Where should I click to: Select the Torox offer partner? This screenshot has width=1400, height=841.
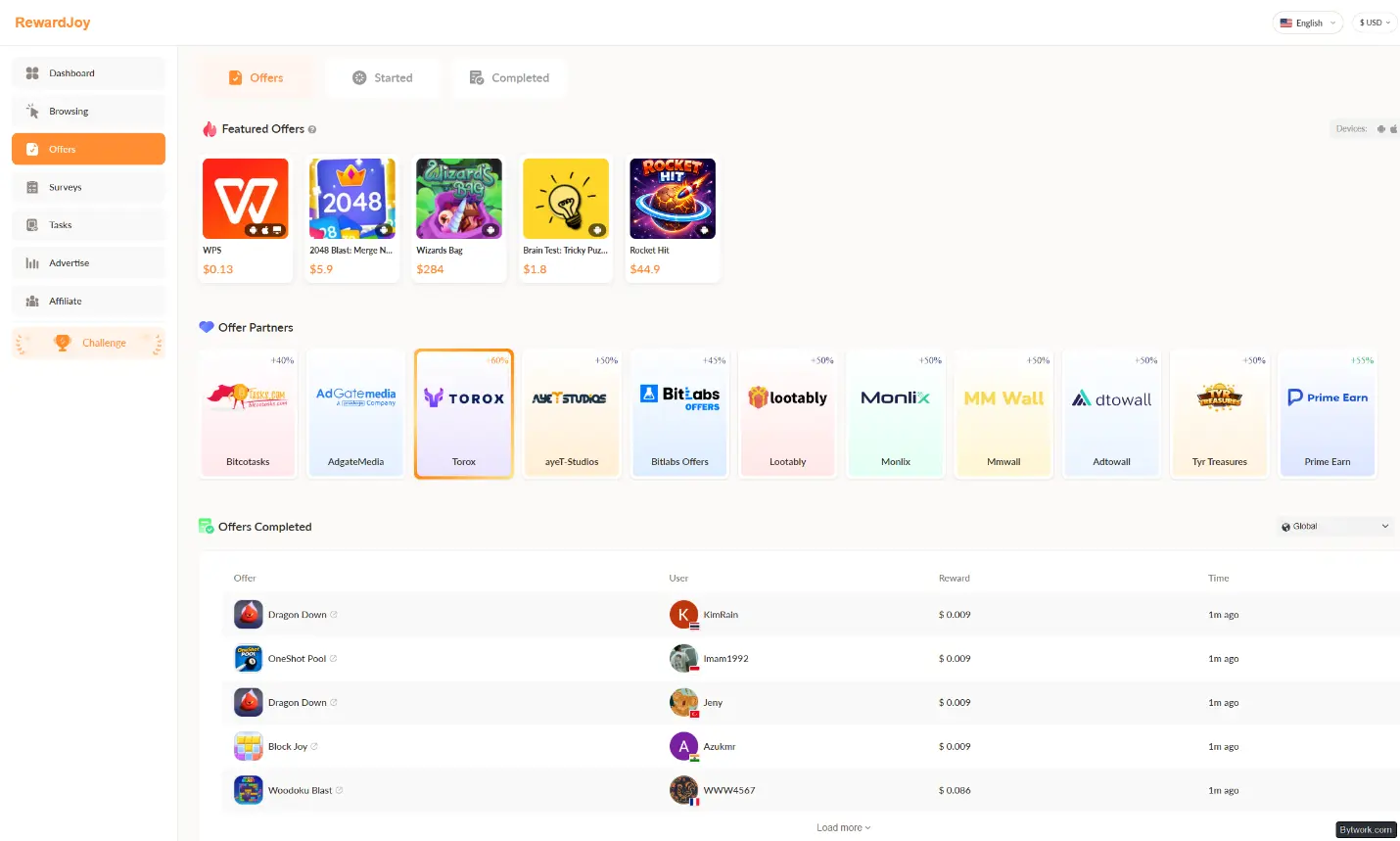464,414
